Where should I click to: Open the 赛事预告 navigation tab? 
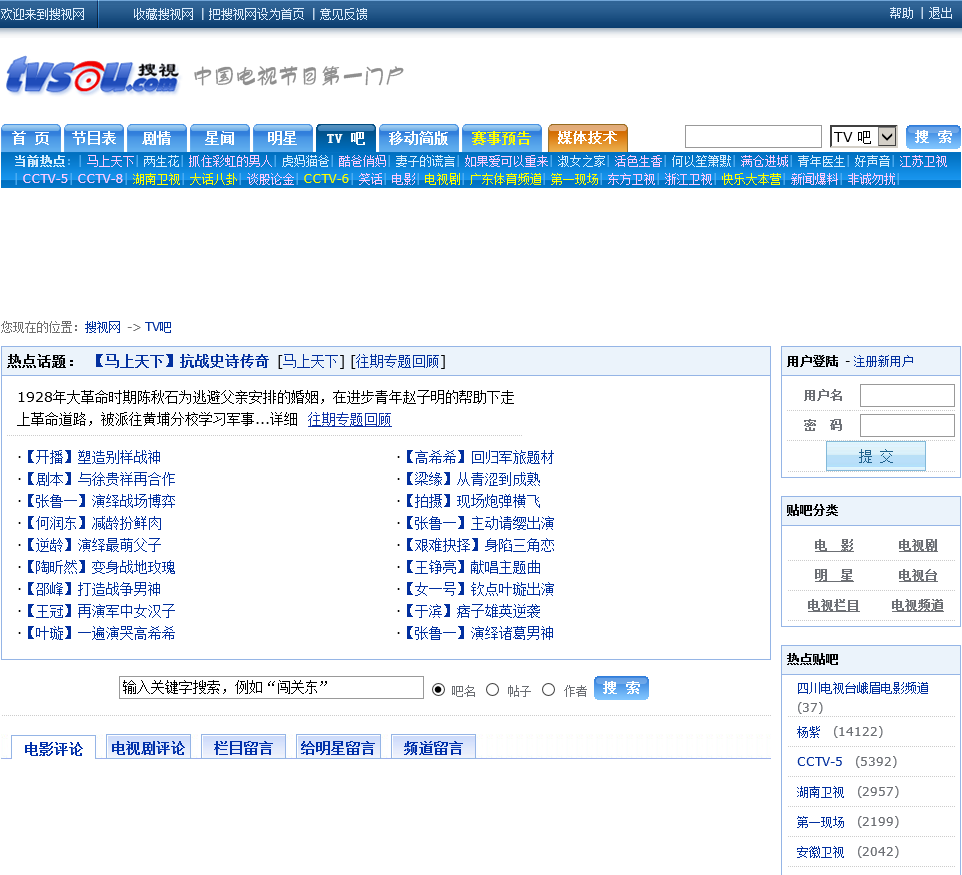501,138
